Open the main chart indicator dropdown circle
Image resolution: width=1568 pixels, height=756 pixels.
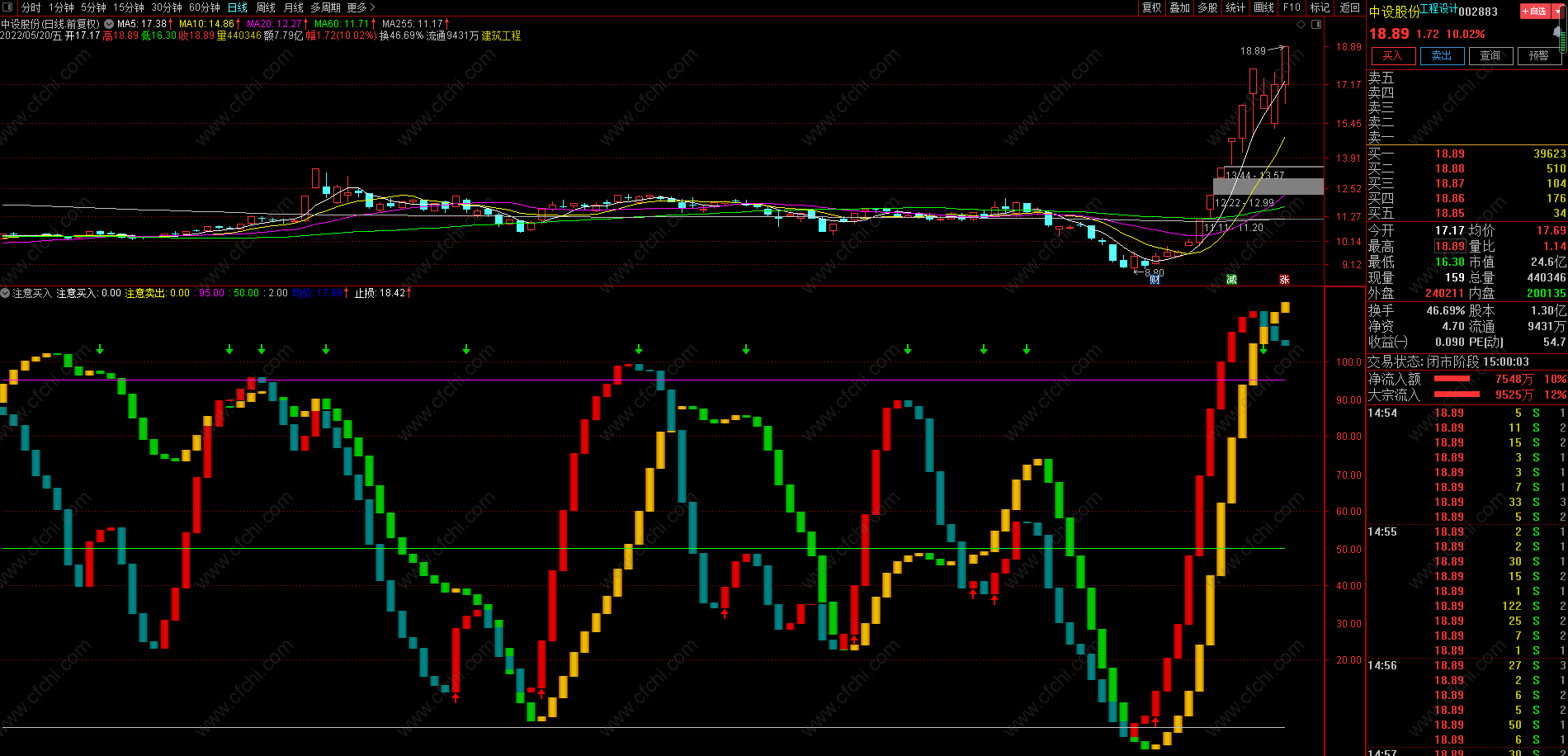tap(108, 24)
